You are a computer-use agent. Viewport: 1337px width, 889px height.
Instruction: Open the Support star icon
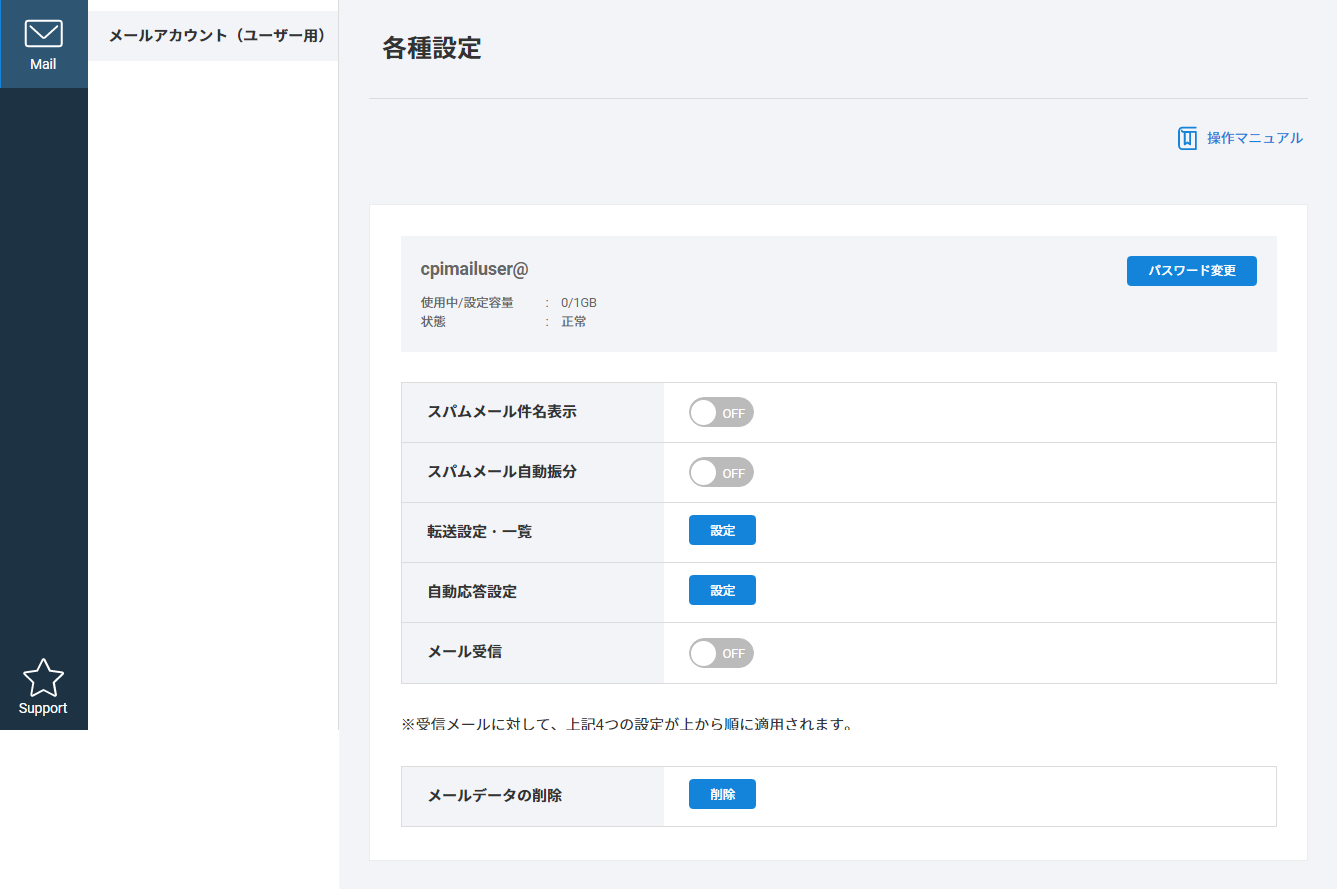point(43,678)
